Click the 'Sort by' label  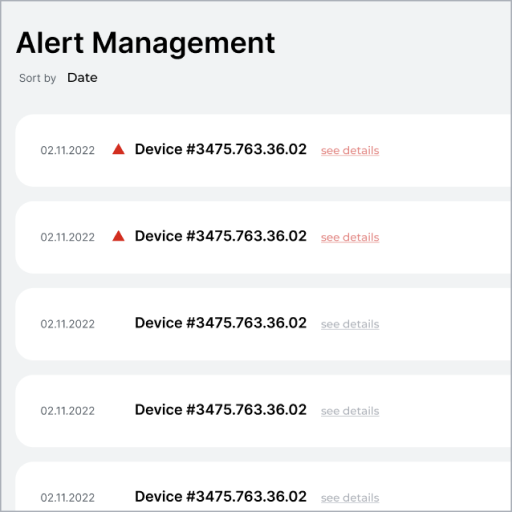(x=37, y=78)
